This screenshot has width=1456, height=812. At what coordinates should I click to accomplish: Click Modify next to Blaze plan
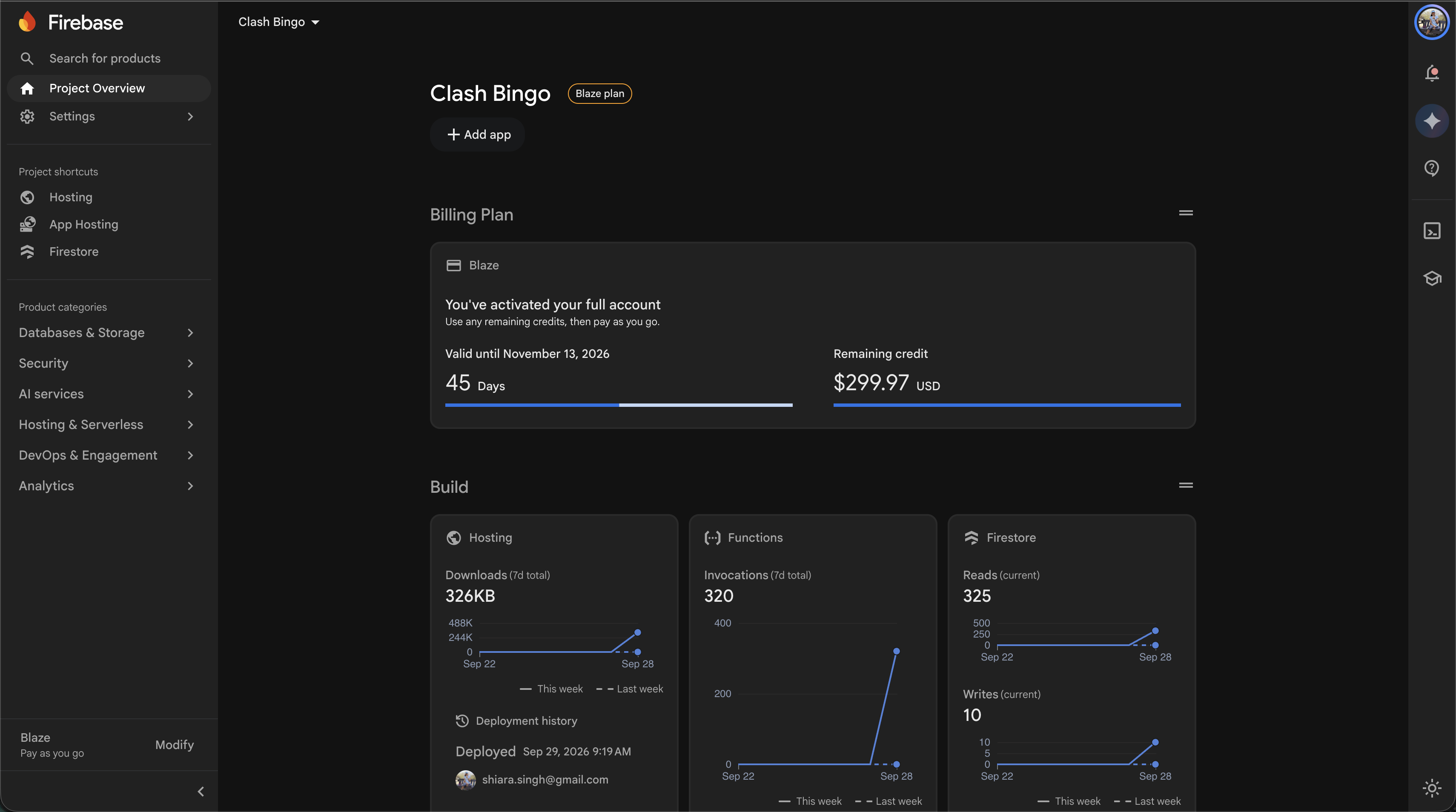[174, 745]
